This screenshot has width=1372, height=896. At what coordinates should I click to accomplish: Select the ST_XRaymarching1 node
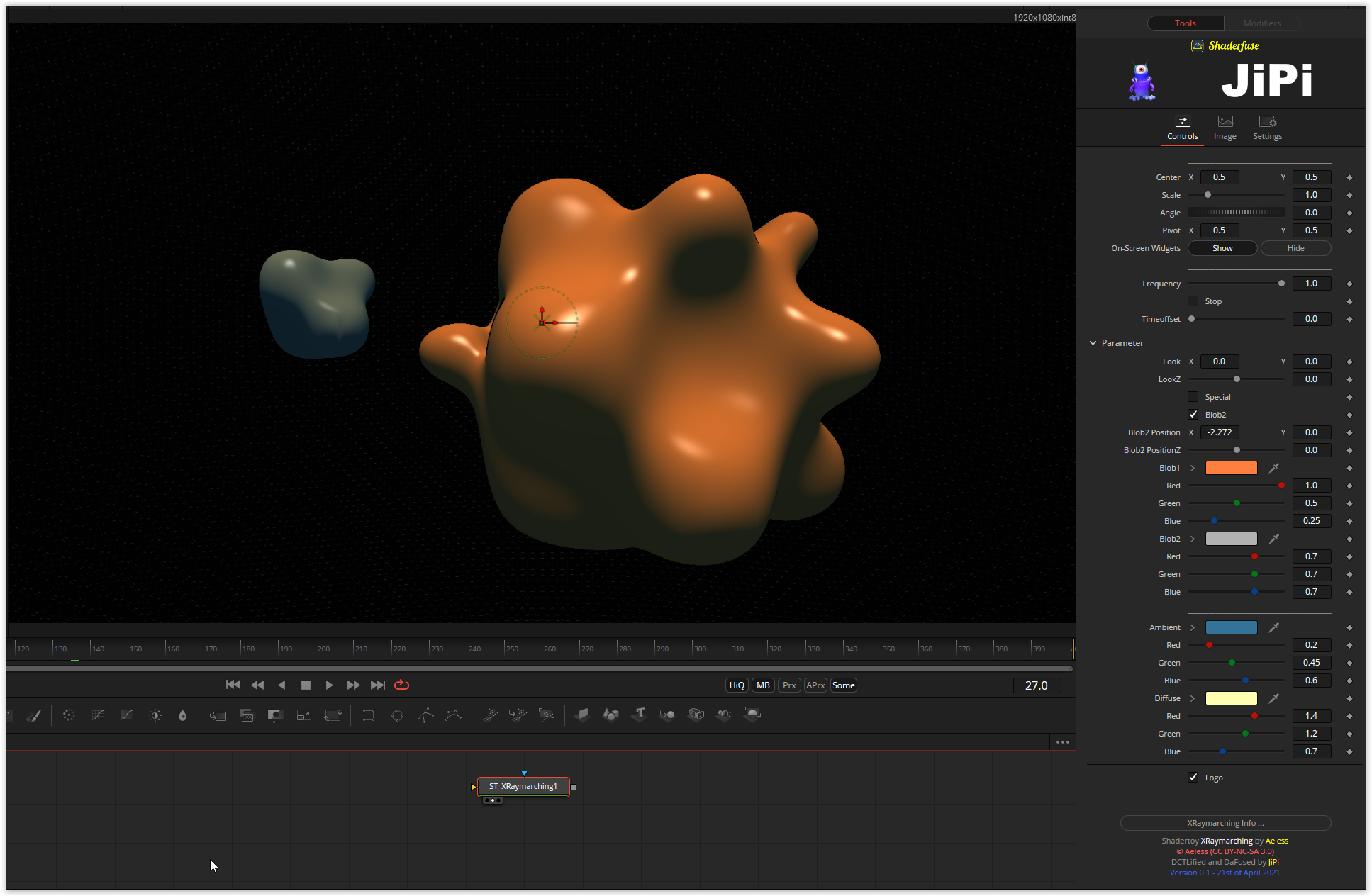tap(523, 786)
